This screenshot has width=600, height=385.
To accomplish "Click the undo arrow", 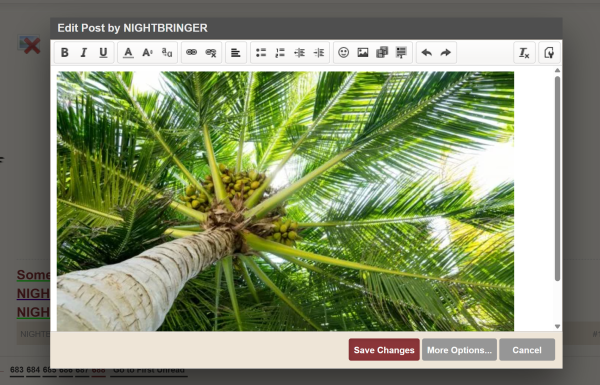I will pyautogui.click(x=426, y=52).
